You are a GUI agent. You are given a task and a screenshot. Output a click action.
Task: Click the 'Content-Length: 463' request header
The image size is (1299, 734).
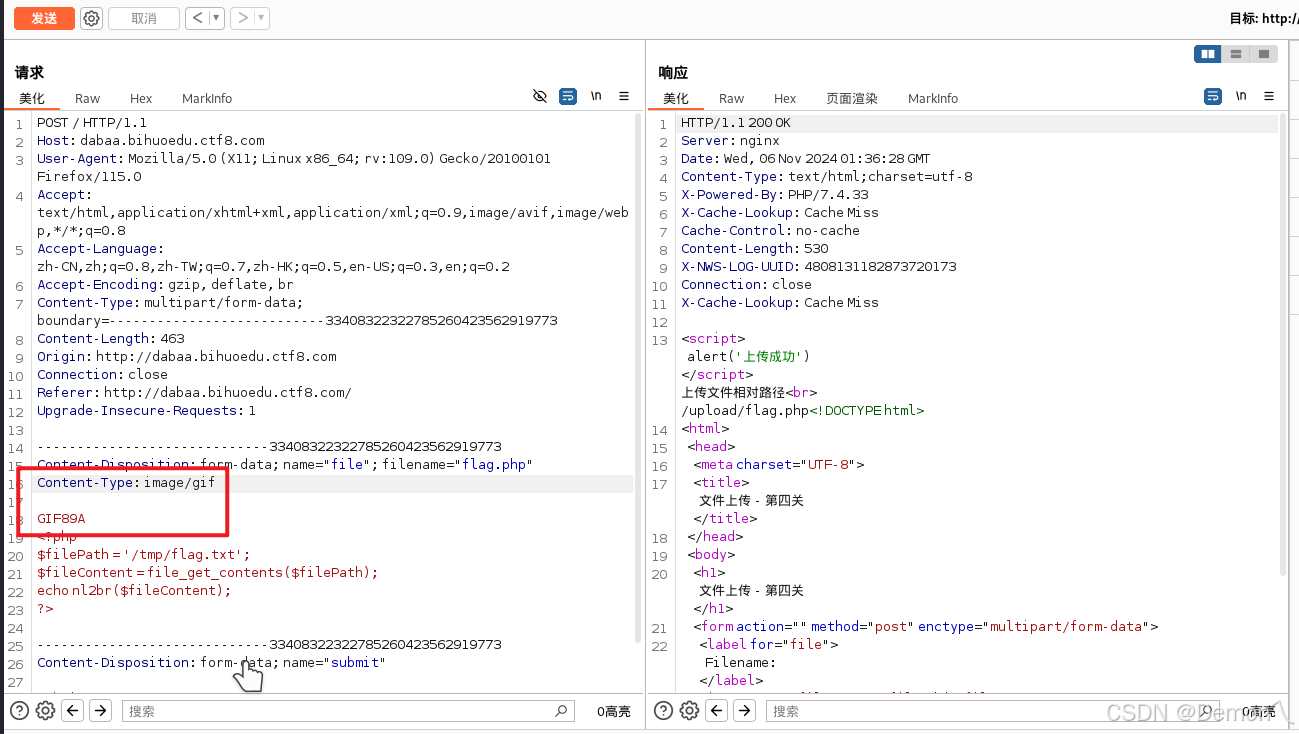pos(111,339)
